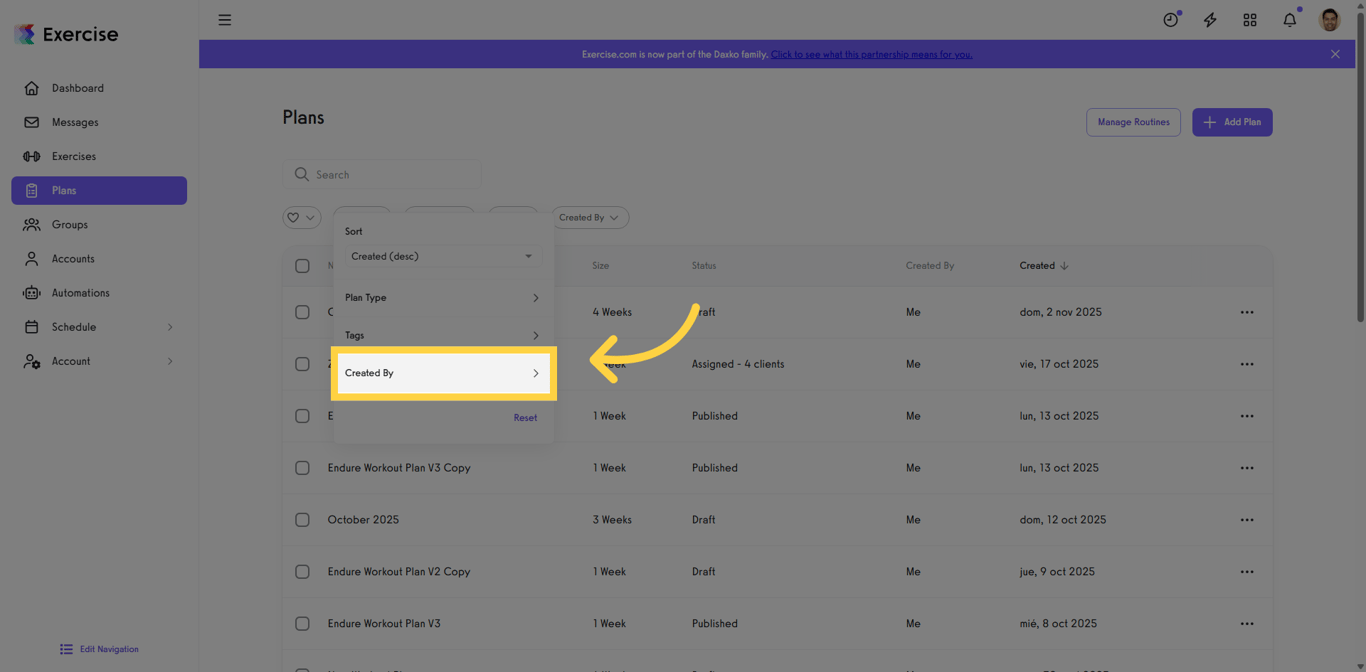Click the user profile avatar

pos(1329,20)
